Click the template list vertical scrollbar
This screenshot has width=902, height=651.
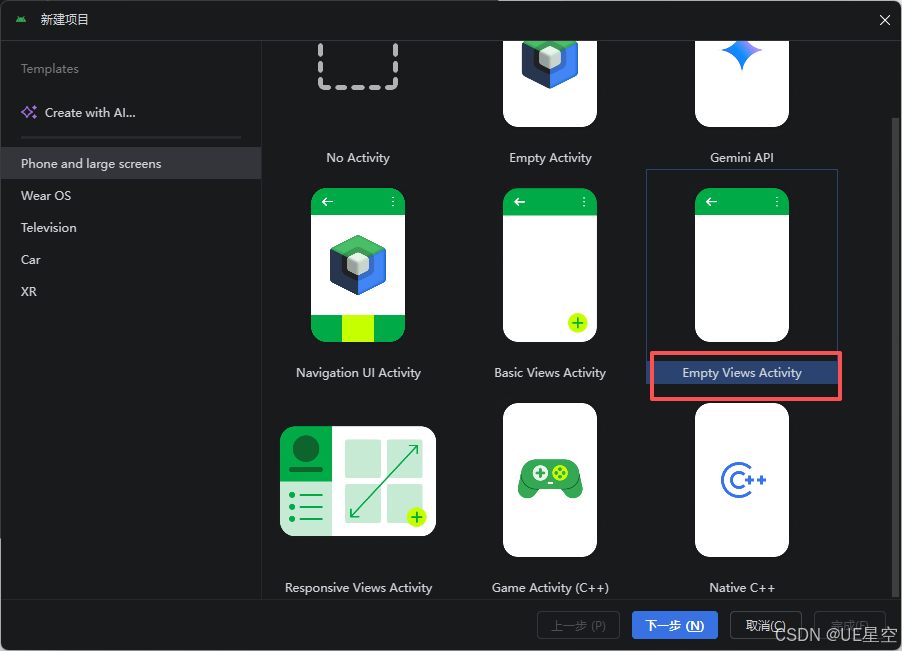(x=895, y=357)
